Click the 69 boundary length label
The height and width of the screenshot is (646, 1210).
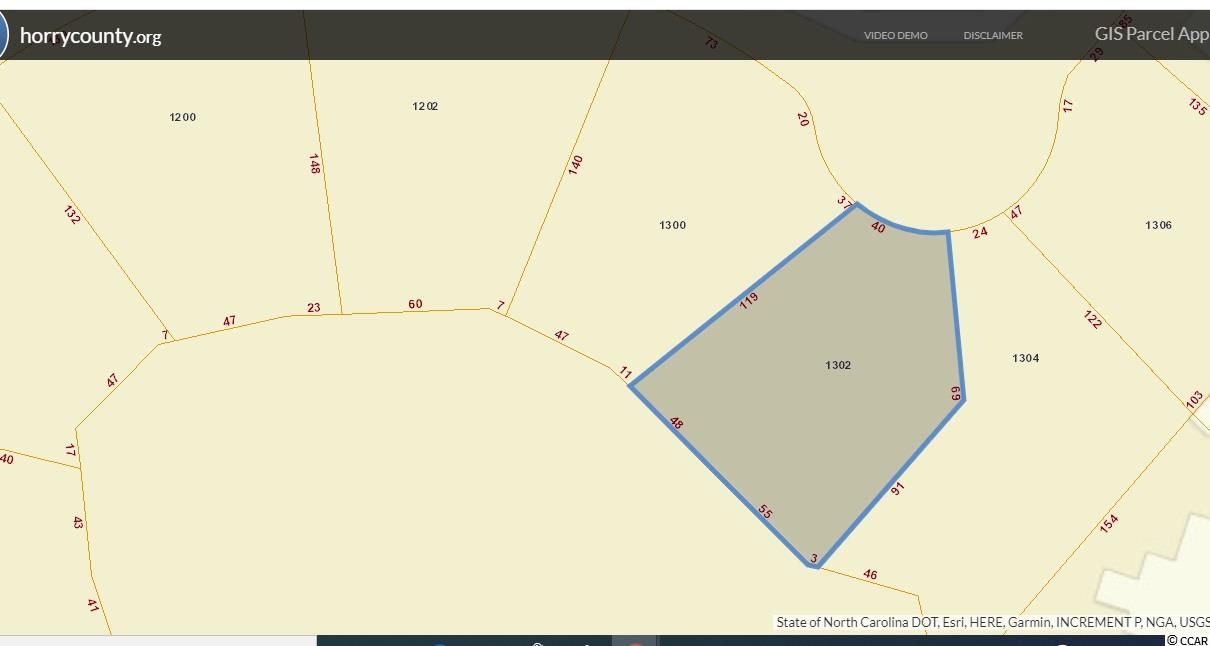coord(955,394)
